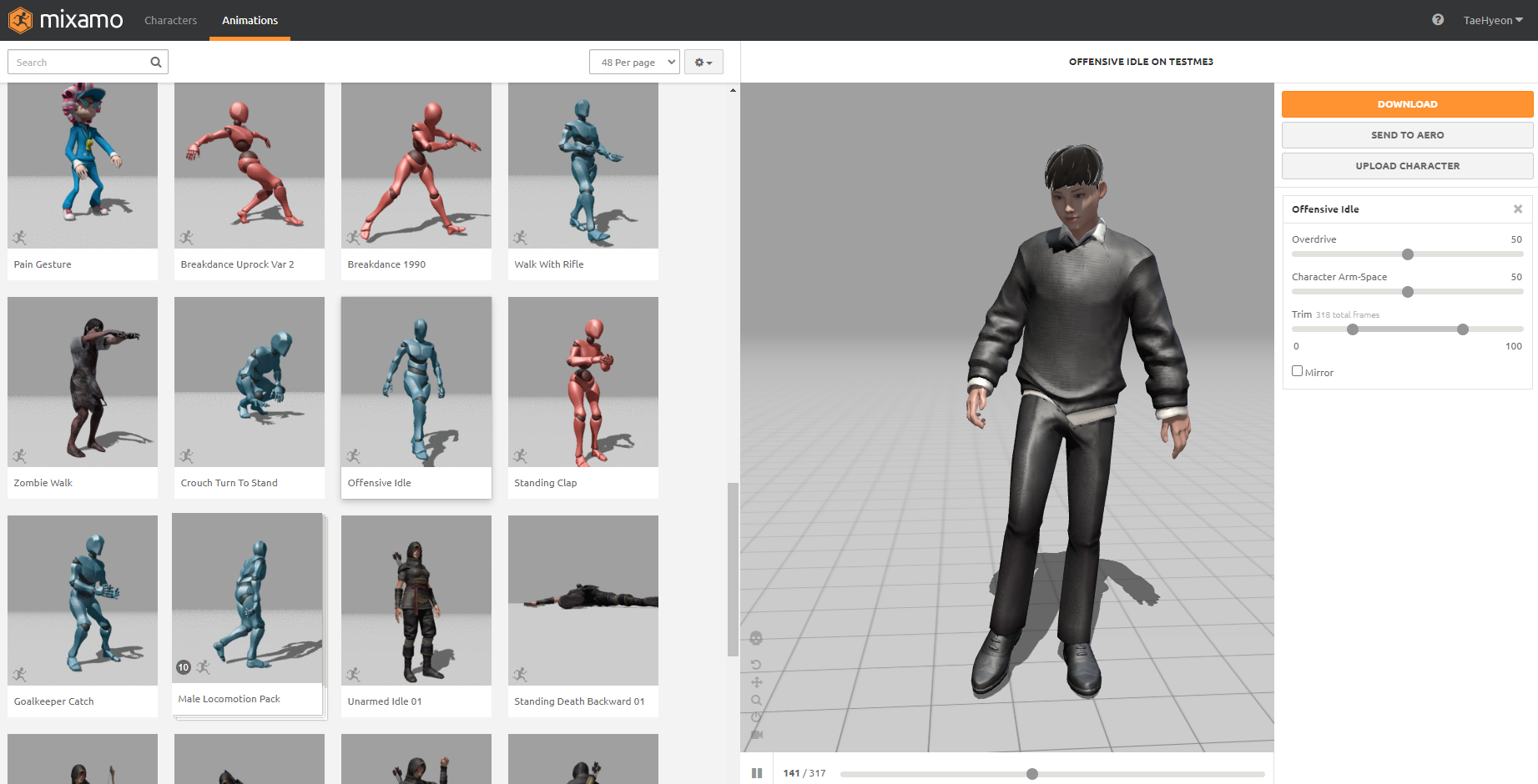Select the Breakdance Uprock Var 2 thumbnail
This screenshot has height=784, width=1538.
[x=250, y=165]
